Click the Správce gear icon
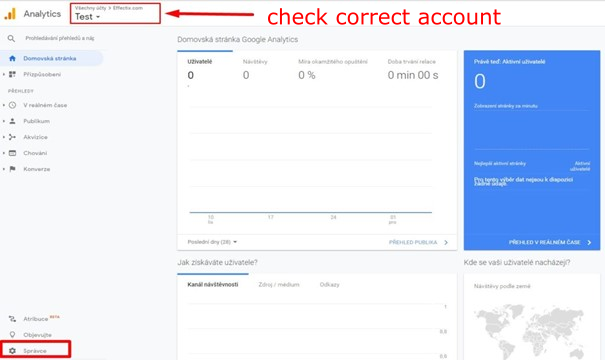 pyautogui.click(x=12, y=351)
